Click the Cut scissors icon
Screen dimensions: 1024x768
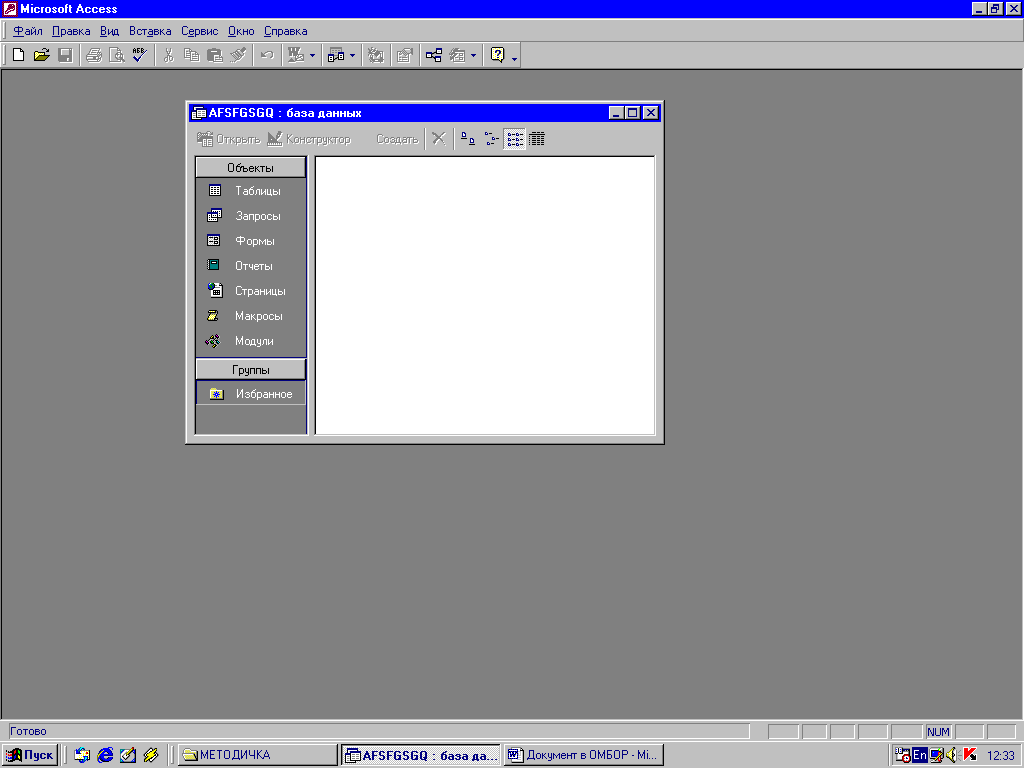point(168,55)
